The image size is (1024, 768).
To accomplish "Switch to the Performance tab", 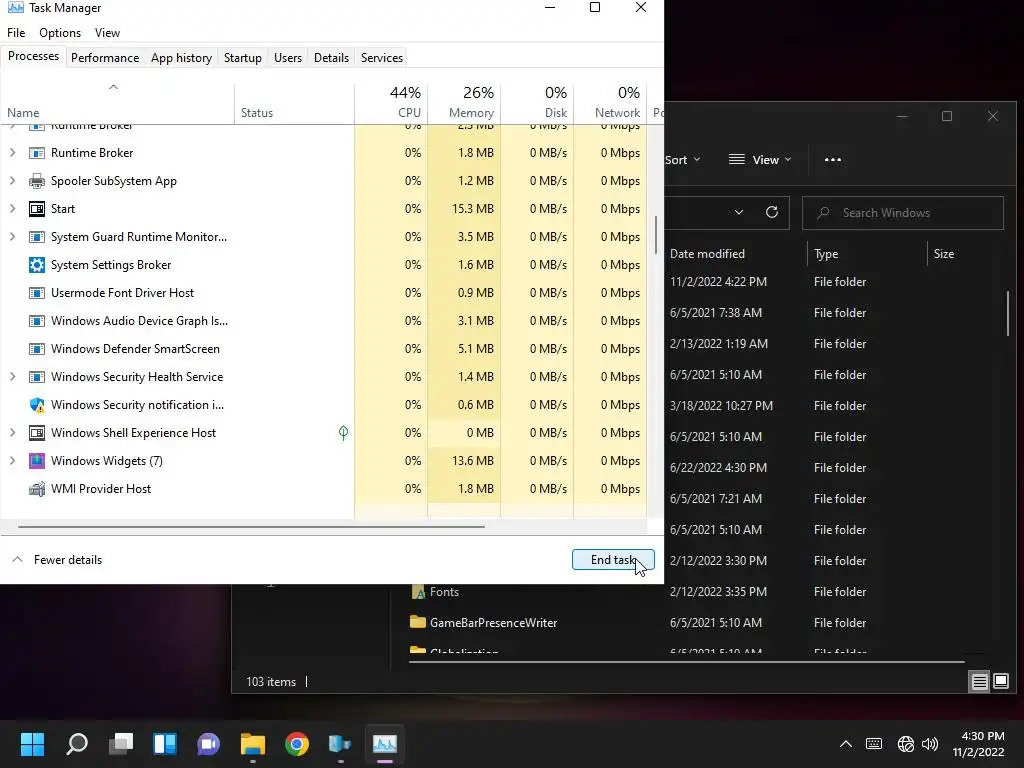I will (105, 57).
